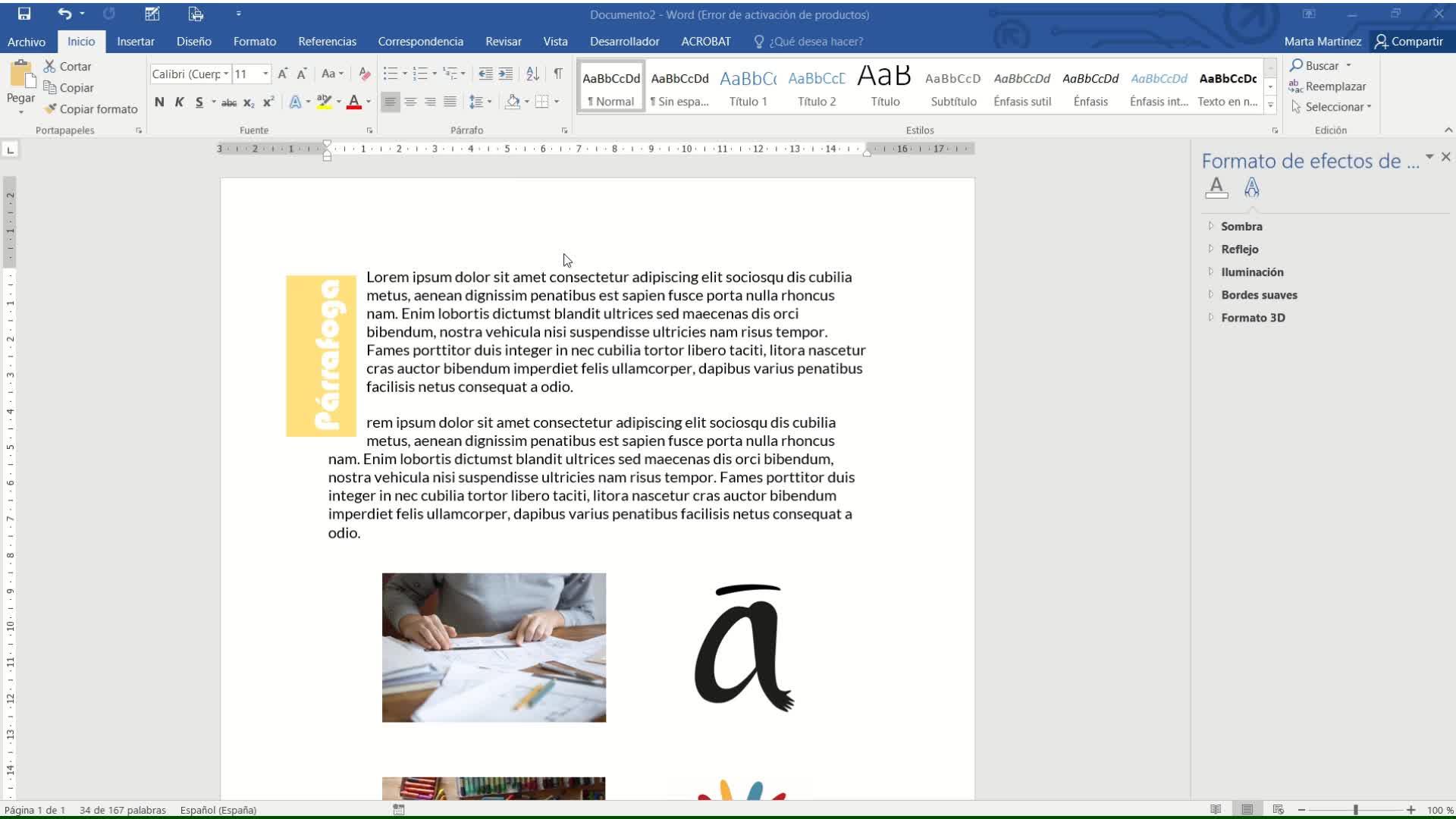This screenshot has height=819, width=1456.
Task: Select the Título 1 style thumbnail
Action: coord(748,86)
